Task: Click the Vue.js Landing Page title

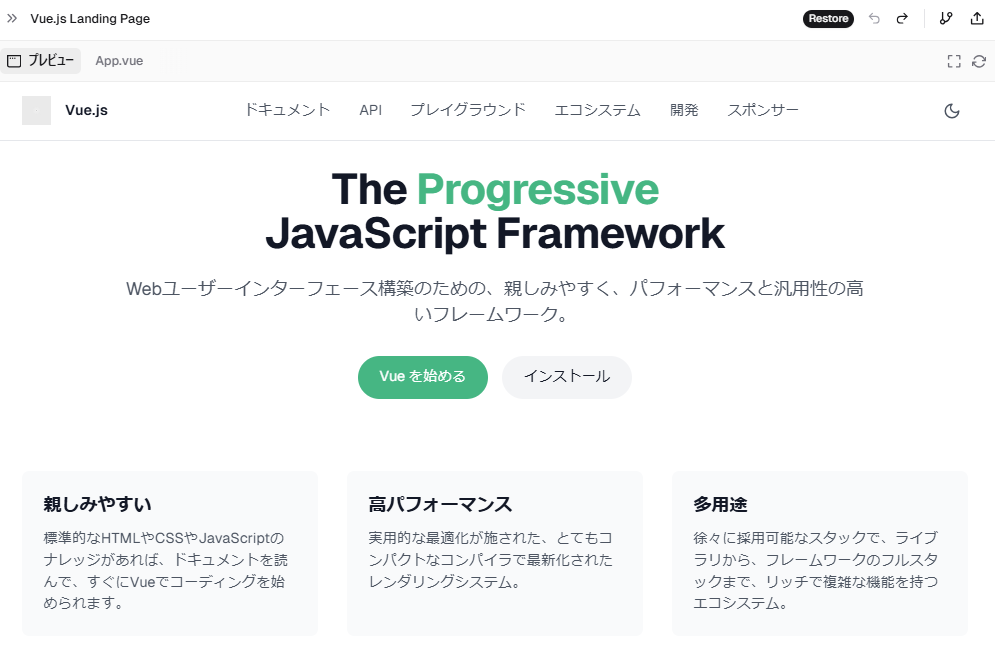Action: (90, 18)
